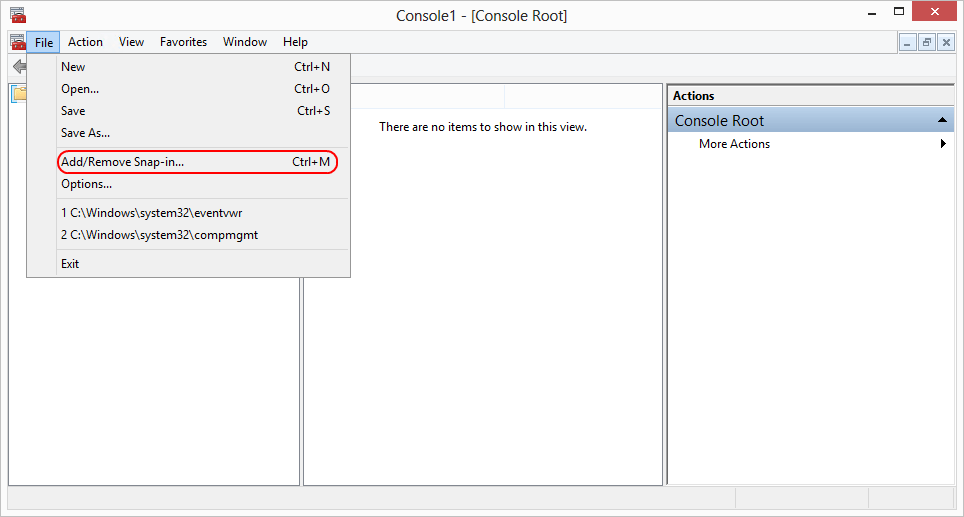Screen dimensions: 964x517
Task: Close the inner Console Root child window
Action: [946, 42]
